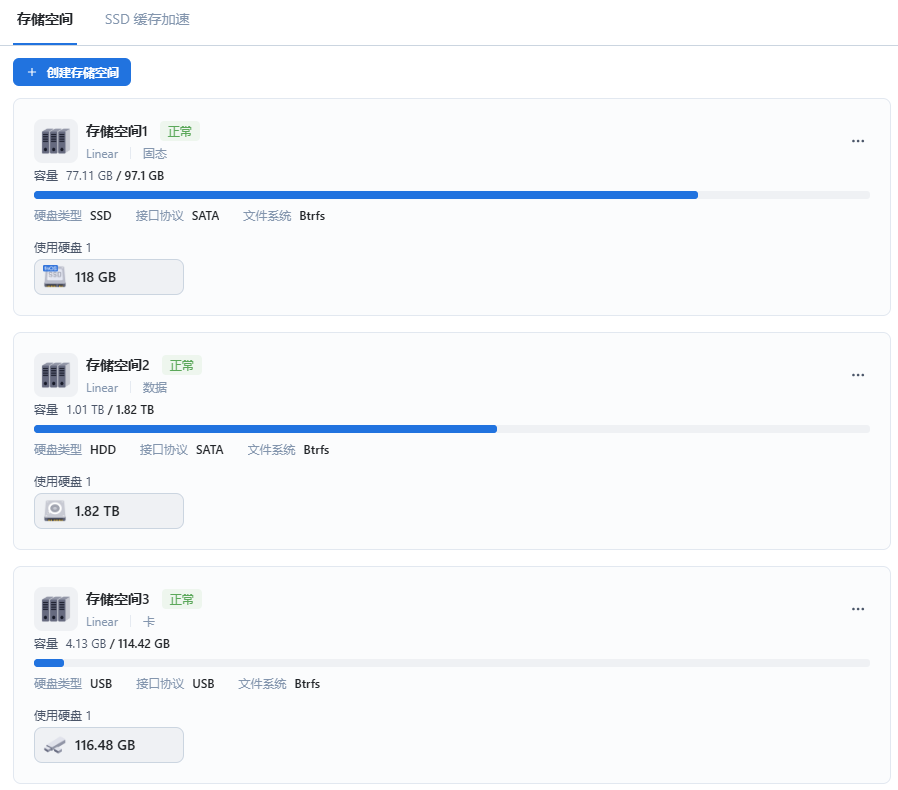Viewport: 898px width, 790px height.
Task: Click the 存储空间3 storage pool icon
Action: [x=56, y=609]
